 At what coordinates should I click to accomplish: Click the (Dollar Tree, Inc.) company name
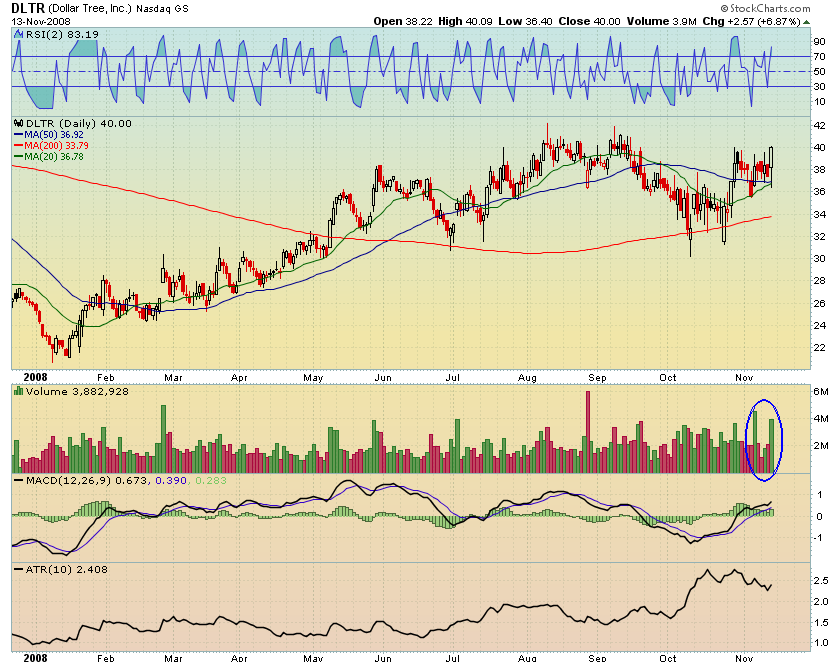[x=90, y=8]
